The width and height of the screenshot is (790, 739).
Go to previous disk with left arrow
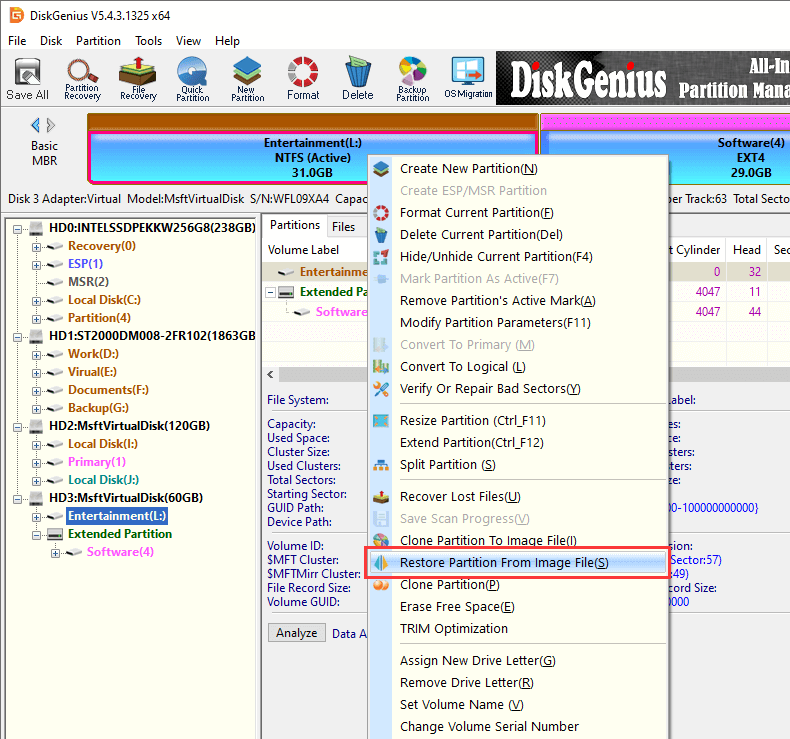pos(36,125)
